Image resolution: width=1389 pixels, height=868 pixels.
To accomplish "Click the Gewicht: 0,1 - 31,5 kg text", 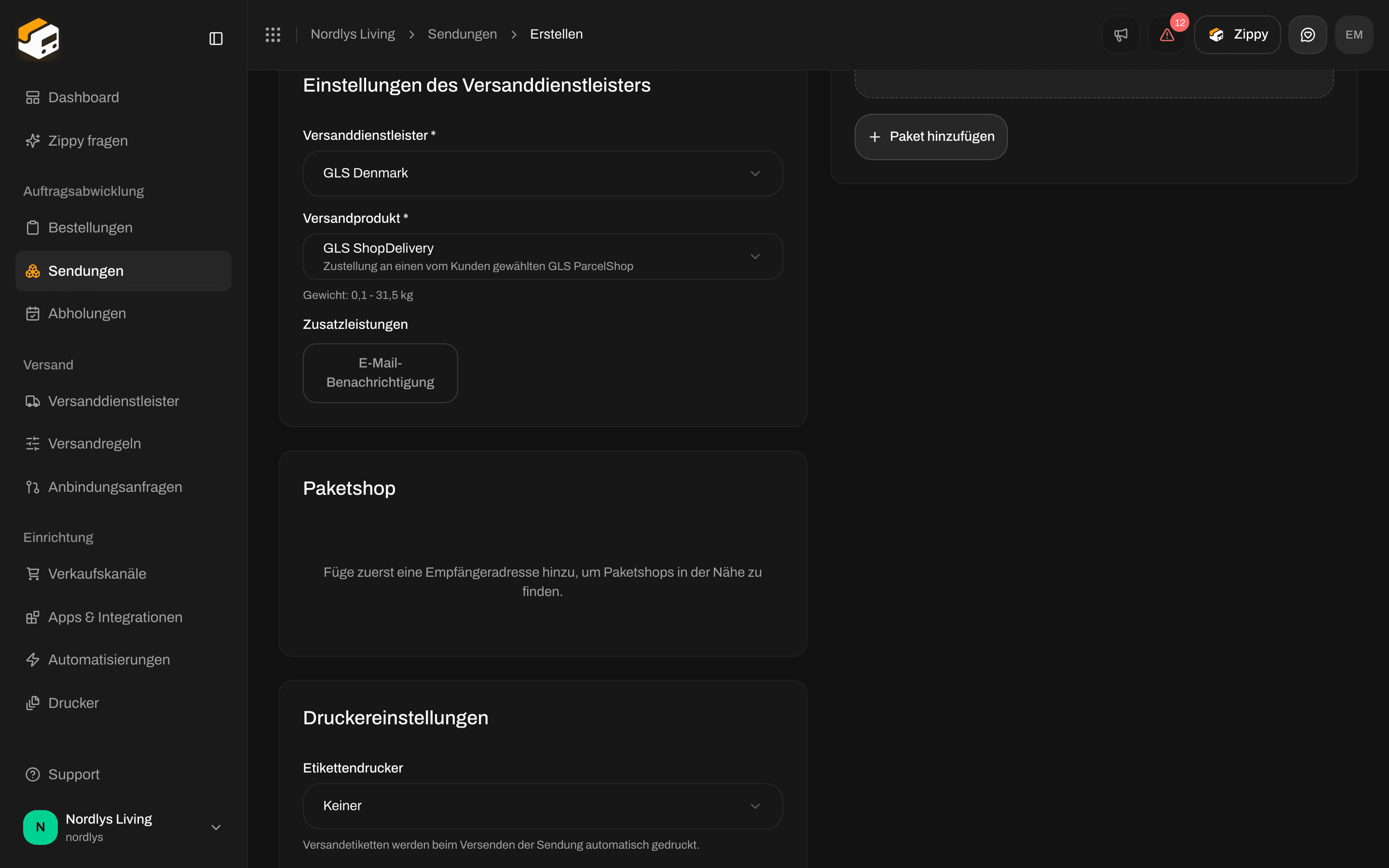I will click(357, 295).
